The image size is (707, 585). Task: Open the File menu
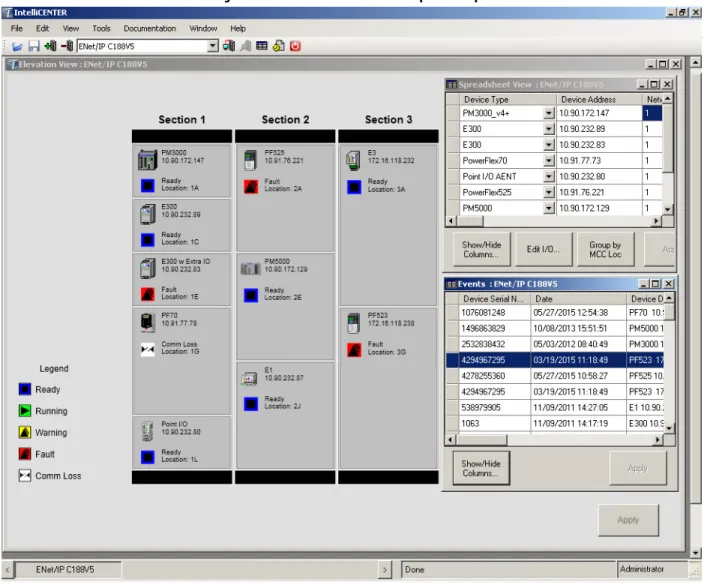pos(17,28)
